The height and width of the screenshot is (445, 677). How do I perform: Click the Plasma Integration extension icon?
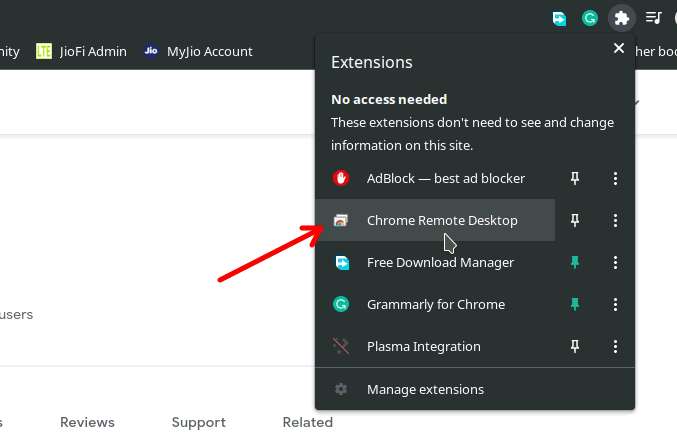(341, 346)
